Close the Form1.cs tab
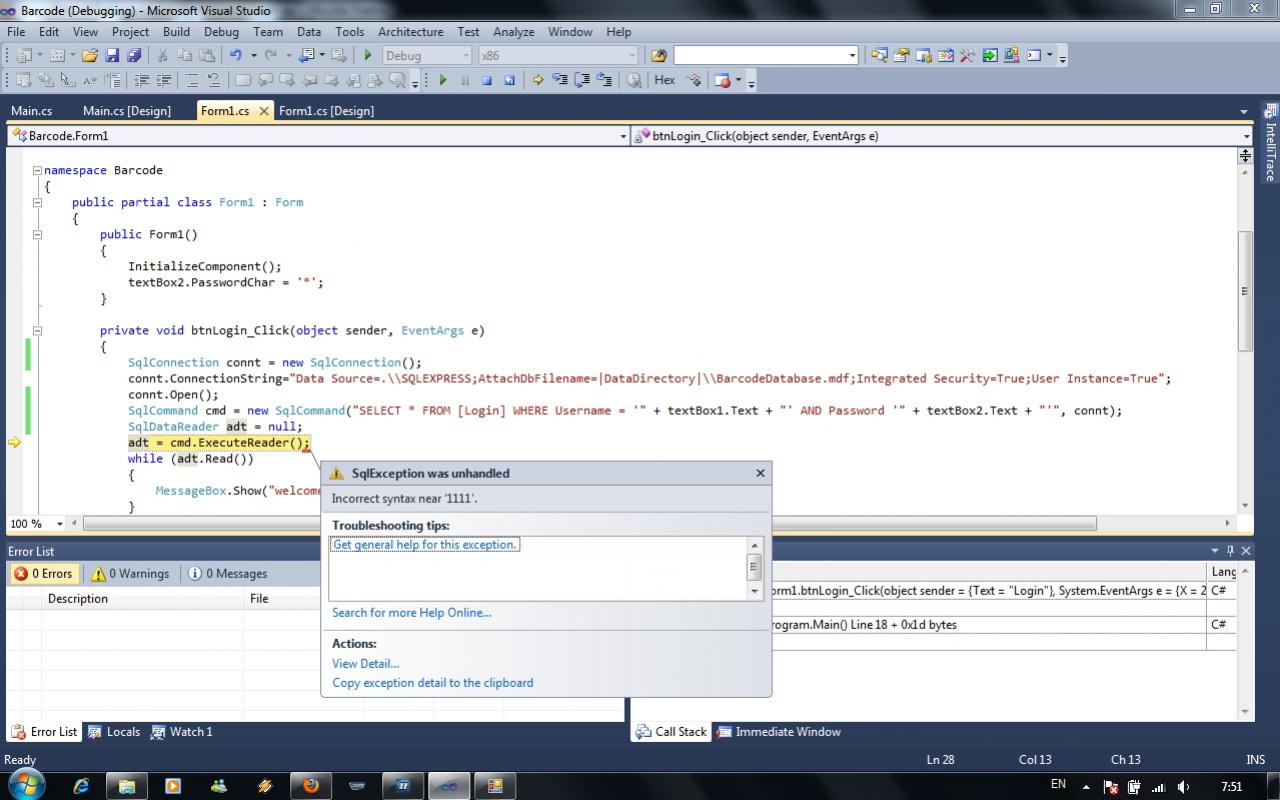 tap(264, 111)
